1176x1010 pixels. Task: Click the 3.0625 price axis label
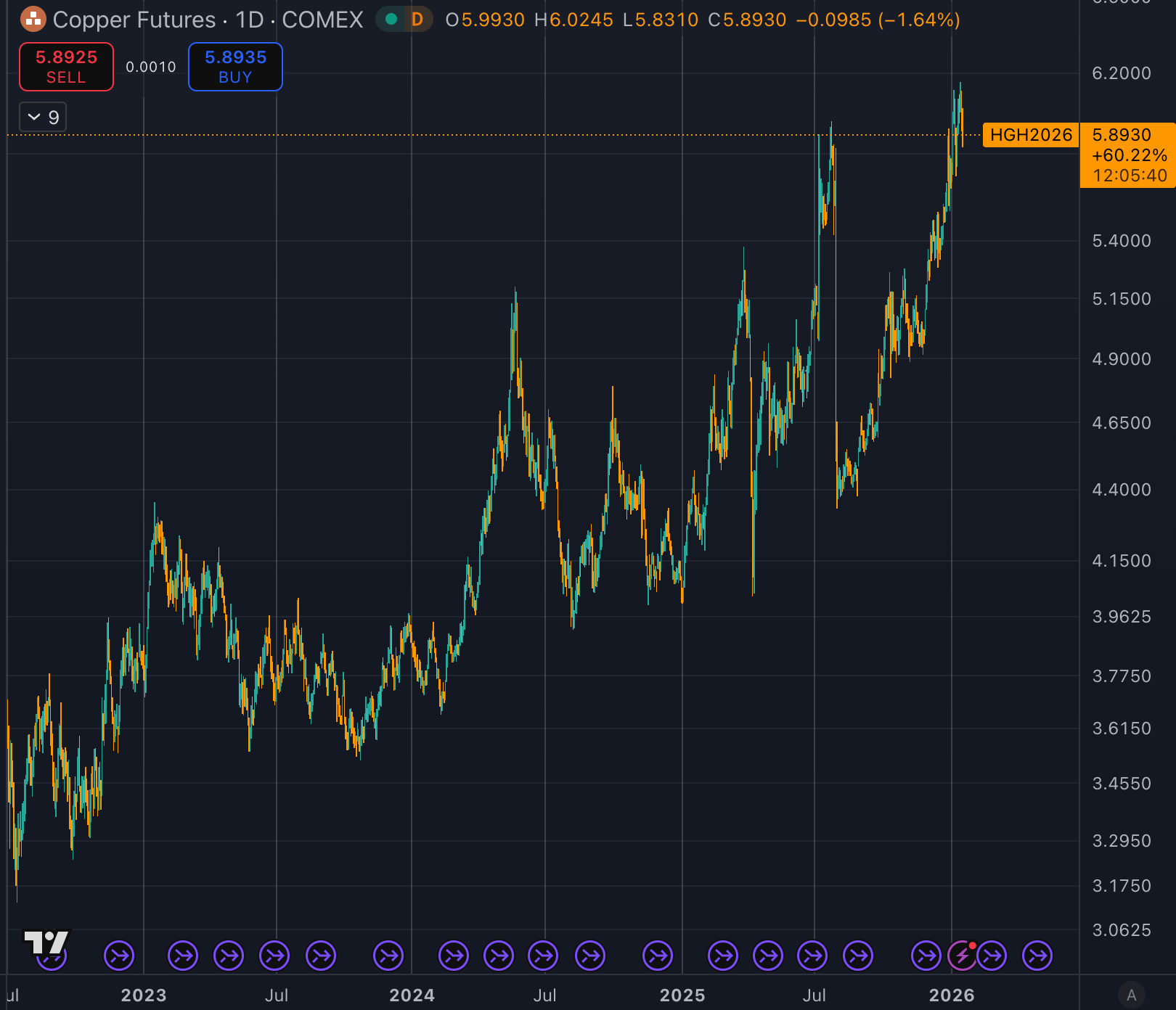[x=1122, y=930]
